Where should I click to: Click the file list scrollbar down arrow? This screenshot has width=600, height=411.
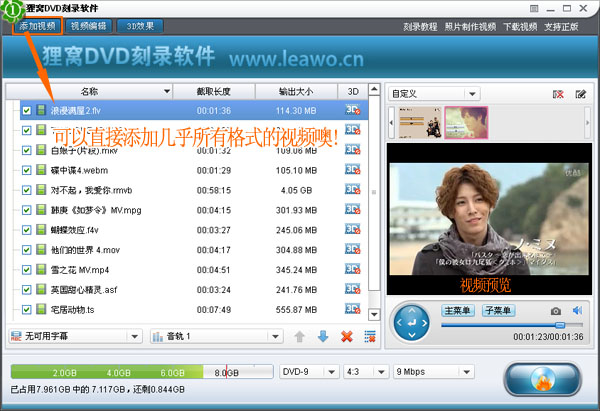click(x=374, y=315)
